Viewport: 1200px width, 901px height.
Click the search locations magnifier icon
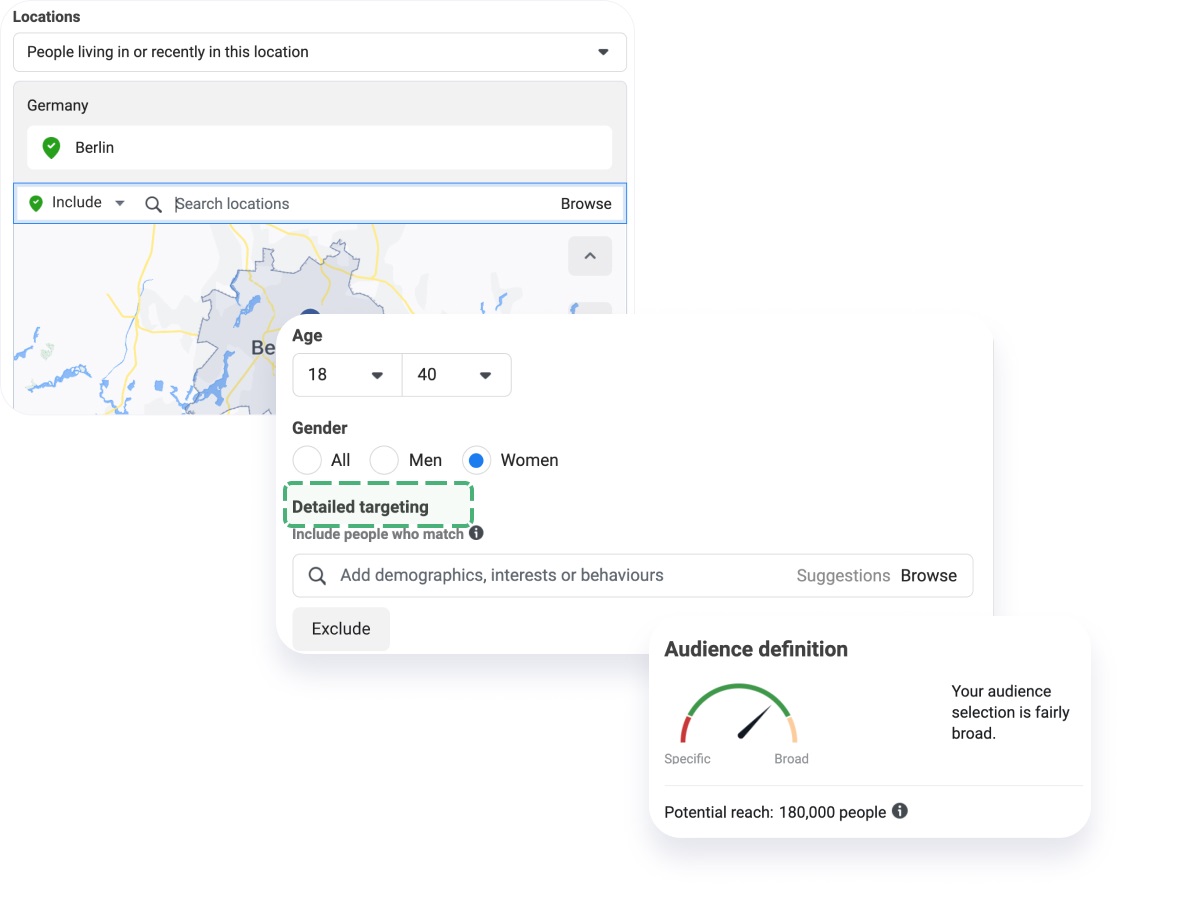coord(153,204)
